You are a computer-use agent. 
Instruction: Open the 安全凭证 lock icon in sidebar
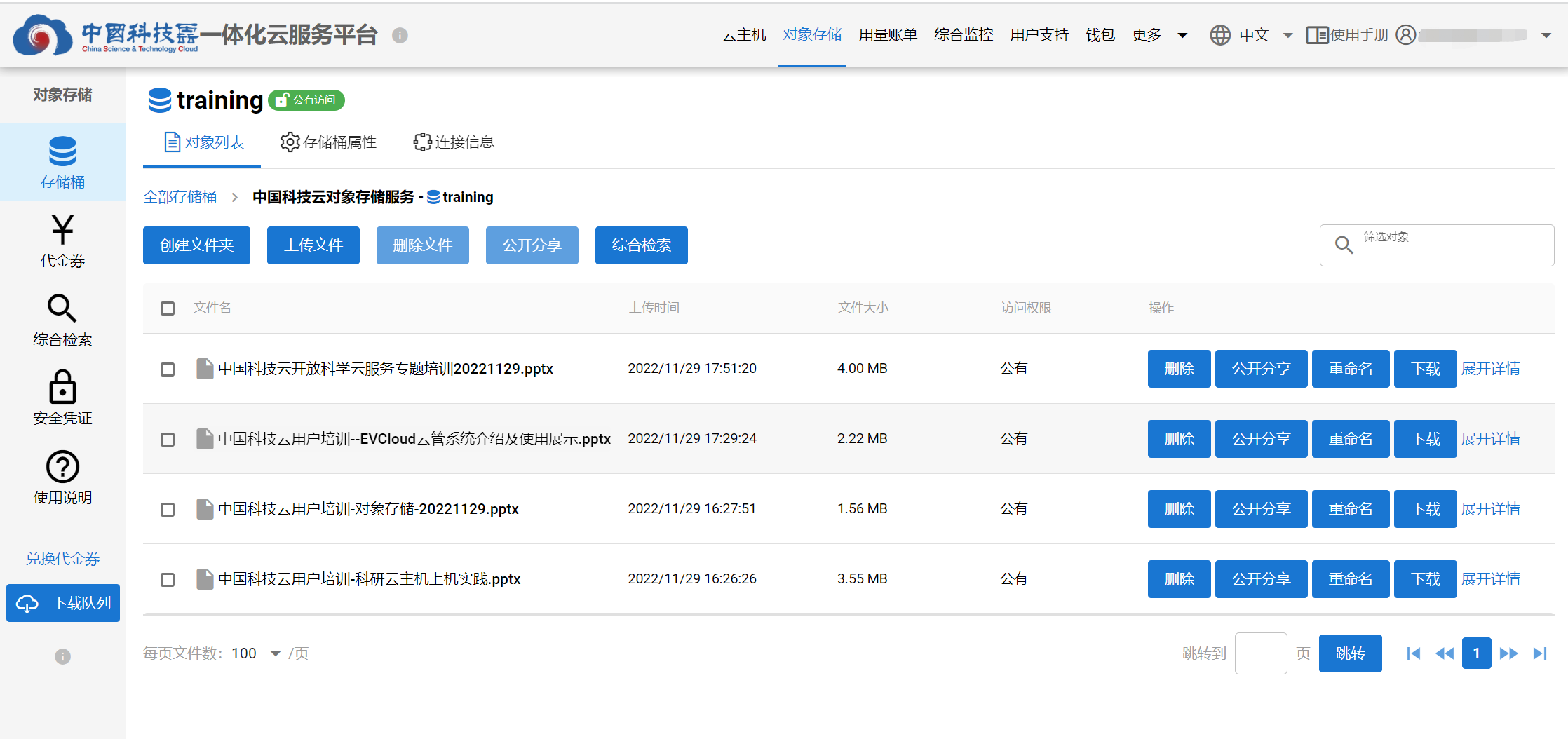click(x=62, y=387)
